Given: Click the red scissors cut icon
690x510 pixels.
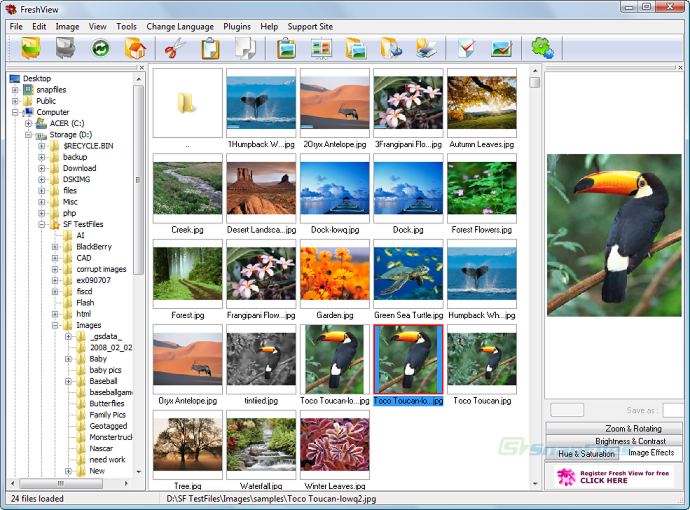Looking at the screenshot, I should (x=175, y=48).
